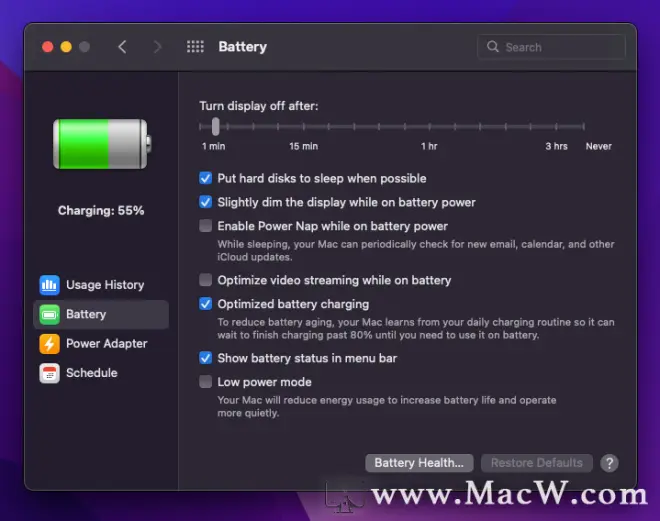Click the Optimized battery charging description
Image resolution: width=660 pixels, height=521 pixels.
(416, 328)
